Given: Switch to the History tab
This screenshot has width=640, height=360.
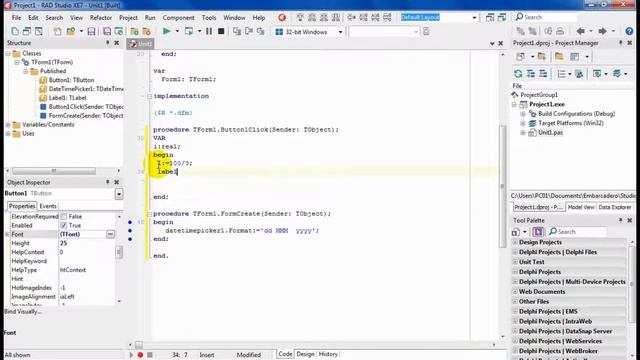Looking at the screenshot, I should (x=328, y=354).
